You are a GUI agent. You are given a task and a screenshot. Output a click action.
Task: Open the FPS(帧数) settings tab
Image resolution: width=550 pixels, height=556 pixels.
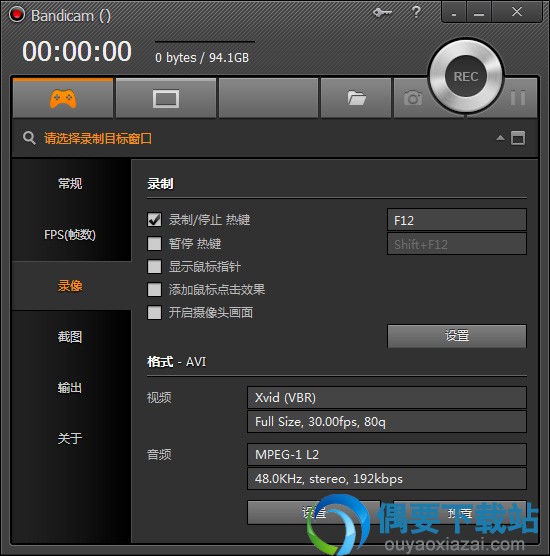coord(71,234)
